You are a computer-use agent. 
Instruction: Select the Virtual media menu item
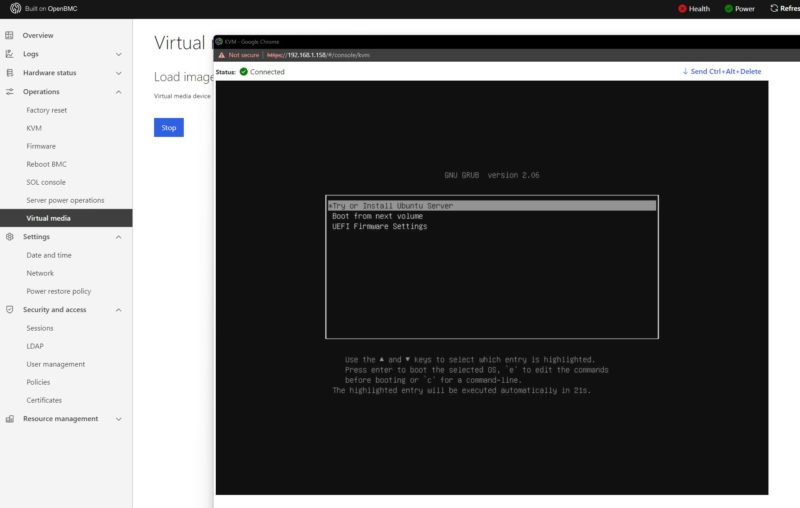[66, 218]
